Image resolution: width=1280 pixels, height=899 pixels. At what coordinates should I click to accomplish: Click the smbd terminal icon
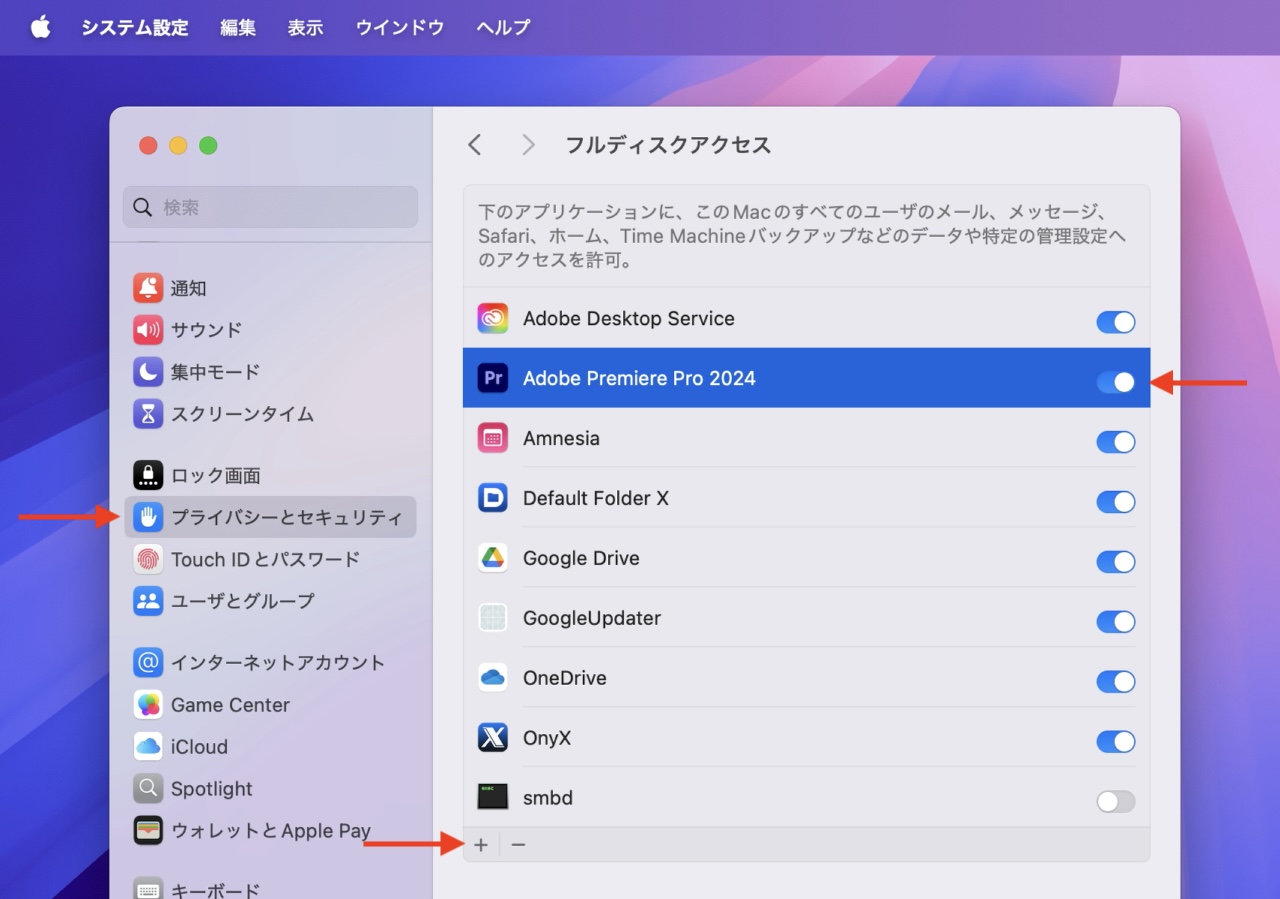493,798
